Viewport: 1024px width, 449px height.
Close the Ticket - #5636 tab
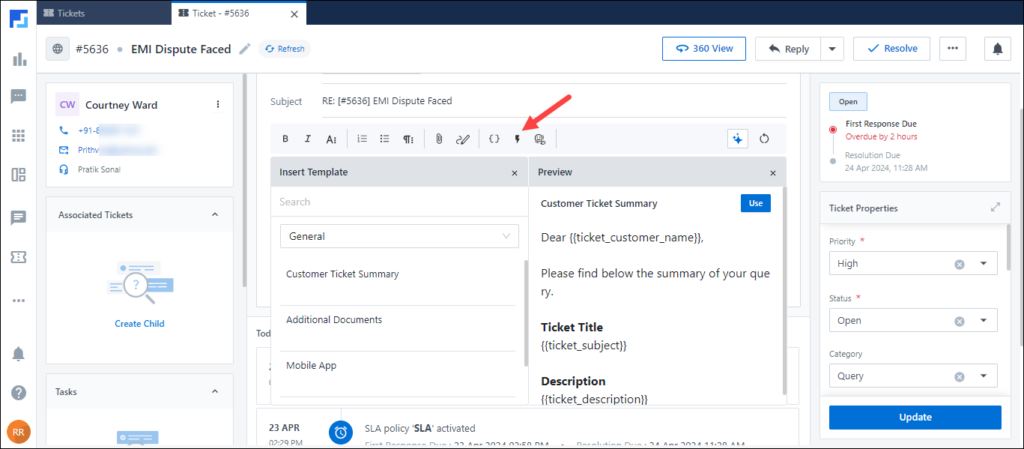[295, 14]
